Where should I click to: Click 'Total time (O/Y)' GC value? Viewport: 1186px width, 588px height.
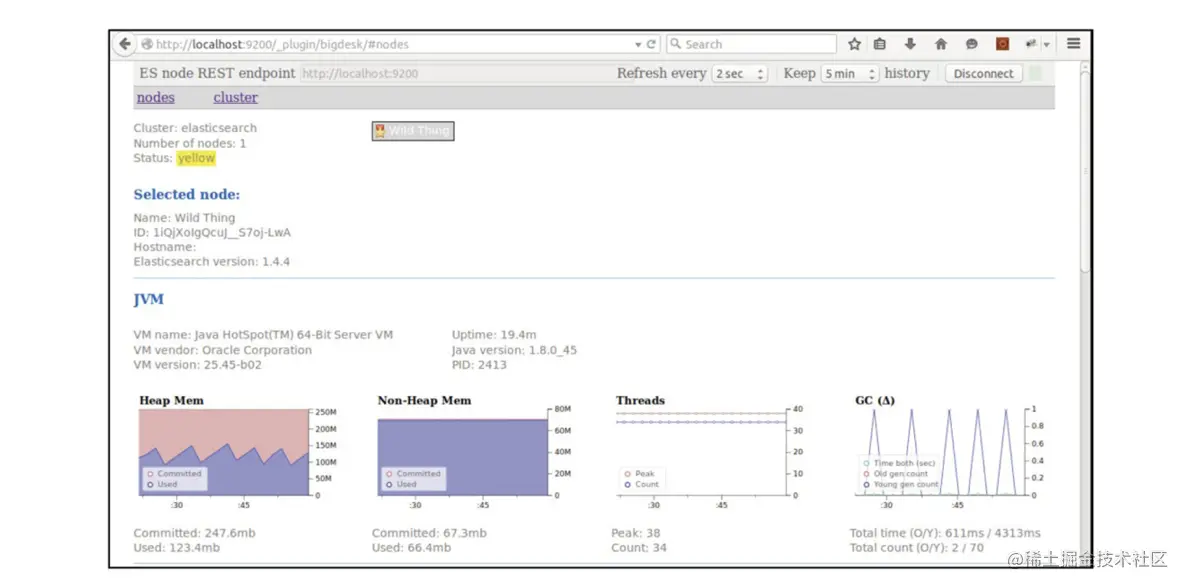[945, 534]
